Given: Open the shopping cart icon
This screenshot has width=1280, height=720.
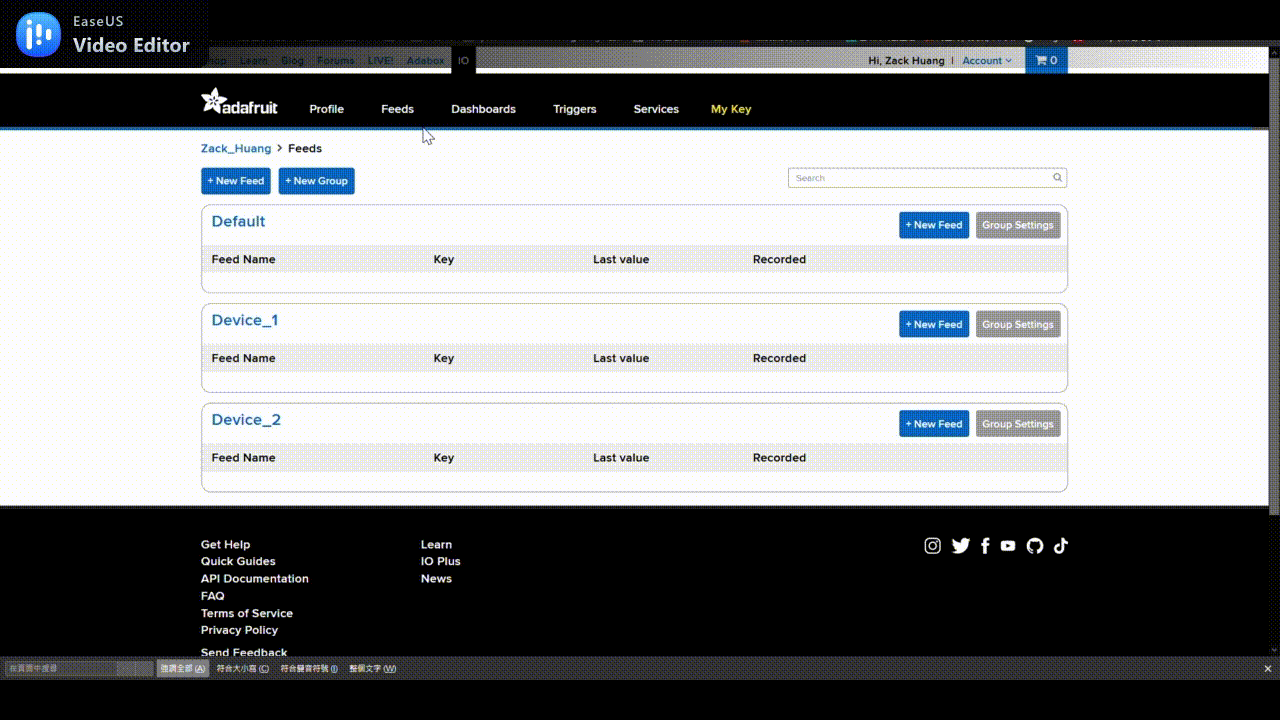Looking at the screenshot, I should [x=1046, y=60].
